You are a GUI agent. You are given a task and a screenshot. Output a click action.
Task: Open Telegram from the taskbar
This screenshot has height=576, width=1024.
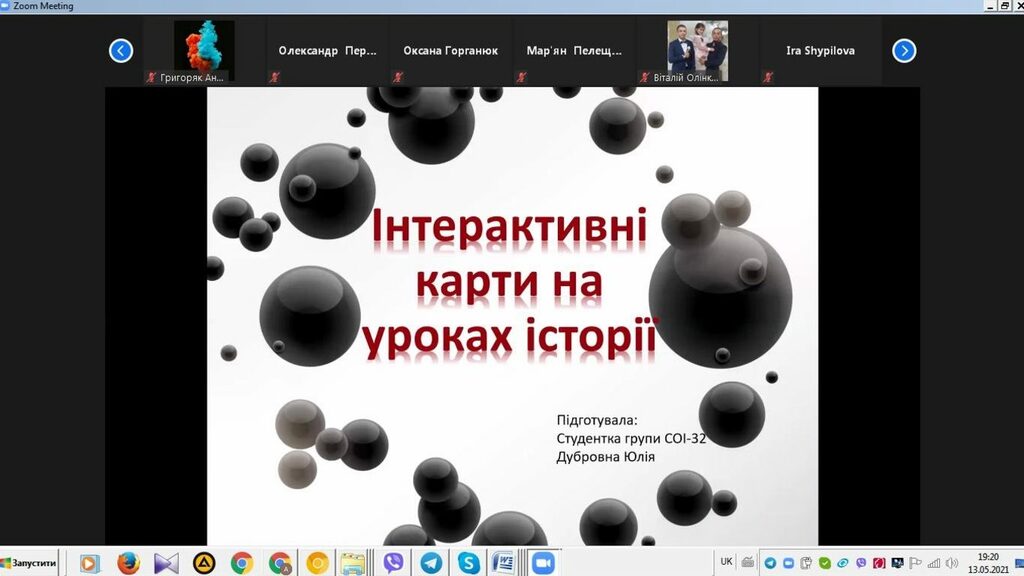coord(431,563)
